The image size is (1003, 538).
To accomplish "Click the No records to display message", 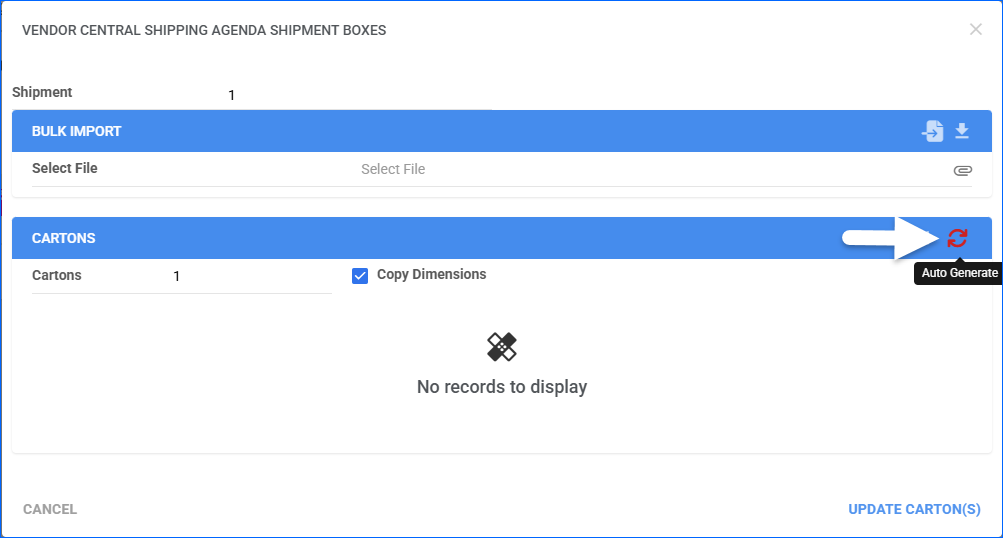I will click(x=502, y=386).
